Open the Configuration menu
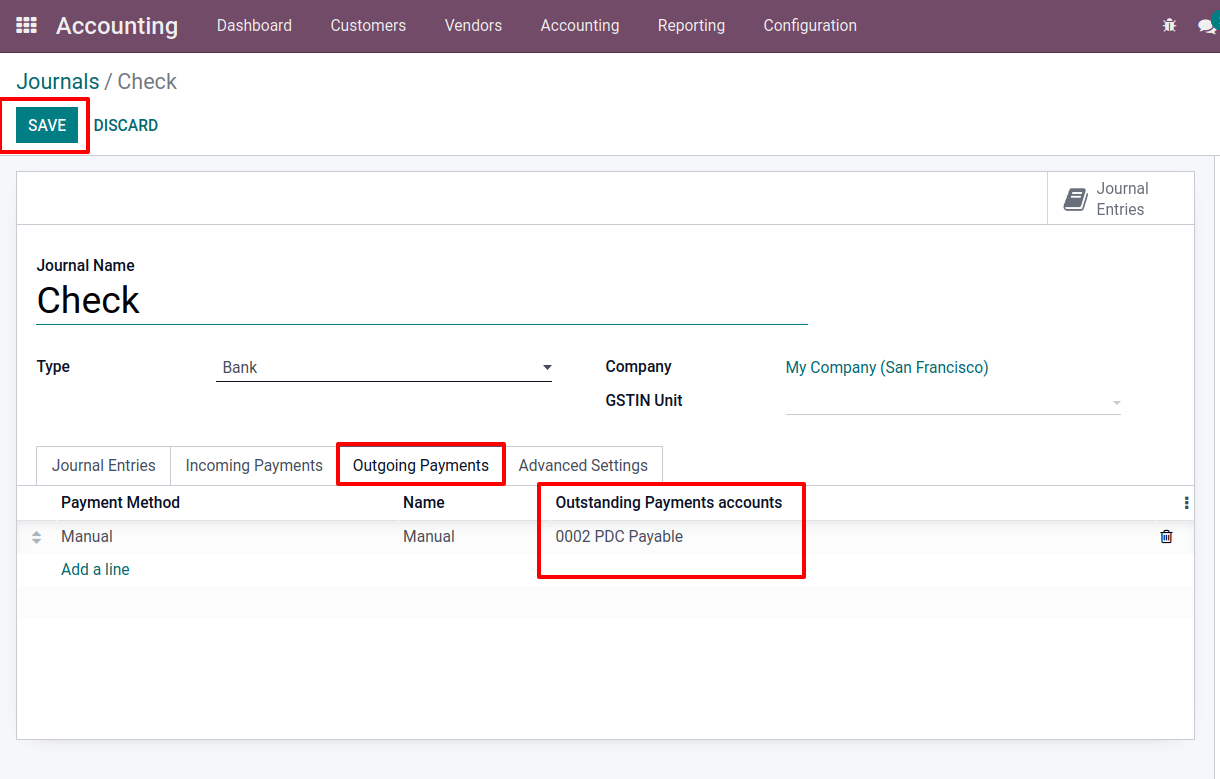 click(x=810, y=25)
